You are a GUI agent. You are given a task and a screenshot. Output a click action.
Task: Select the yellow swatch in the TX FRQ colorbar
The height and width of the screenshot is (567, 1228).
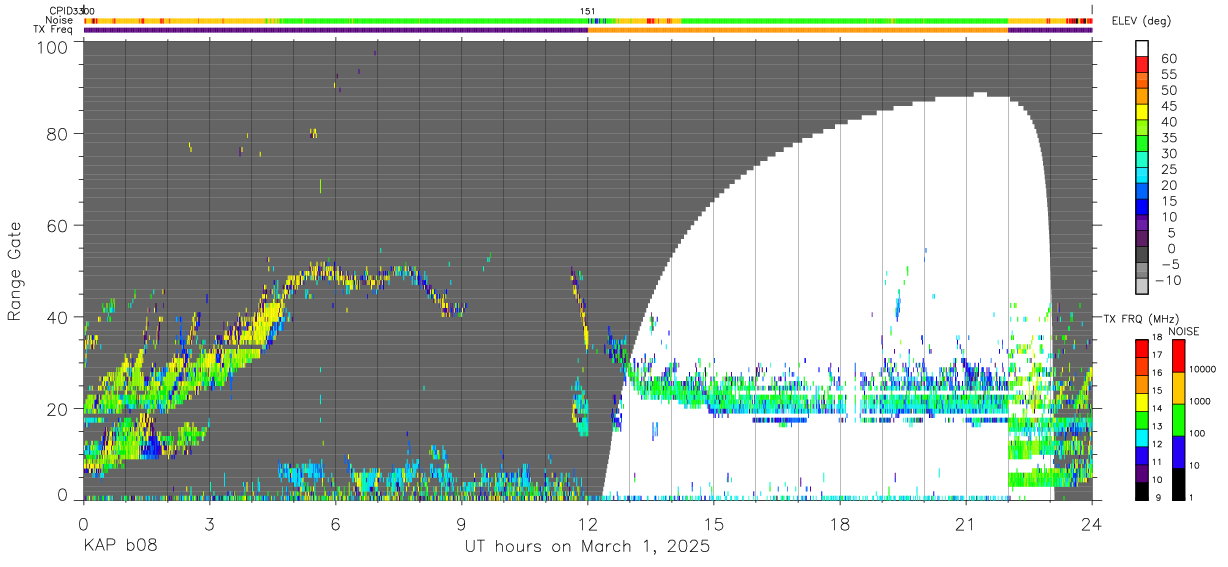click(1142, 402)
